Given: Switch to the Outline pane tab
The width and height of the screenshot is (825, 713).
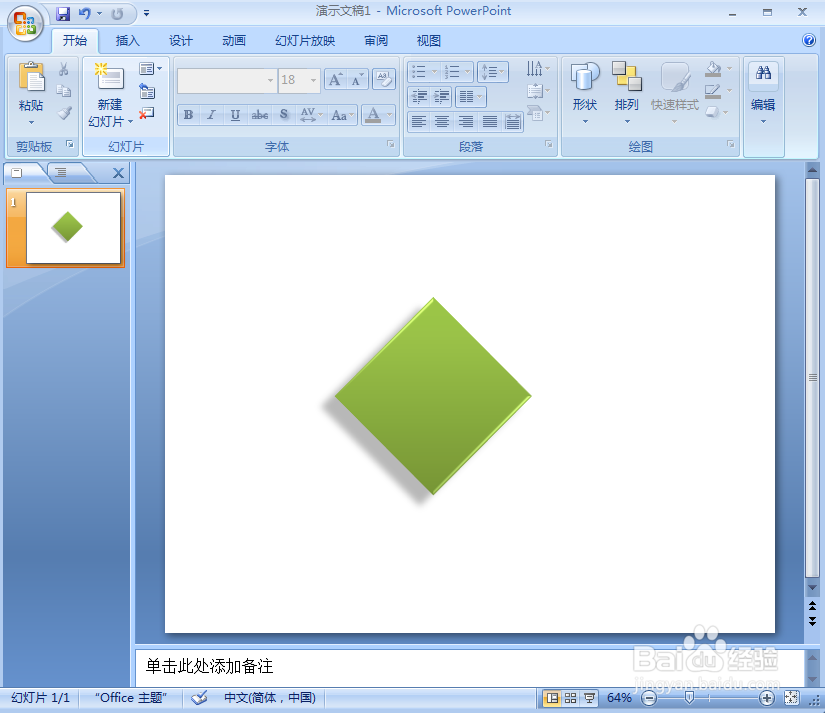Looking at the screenshot, I should [x=62, y=172].
